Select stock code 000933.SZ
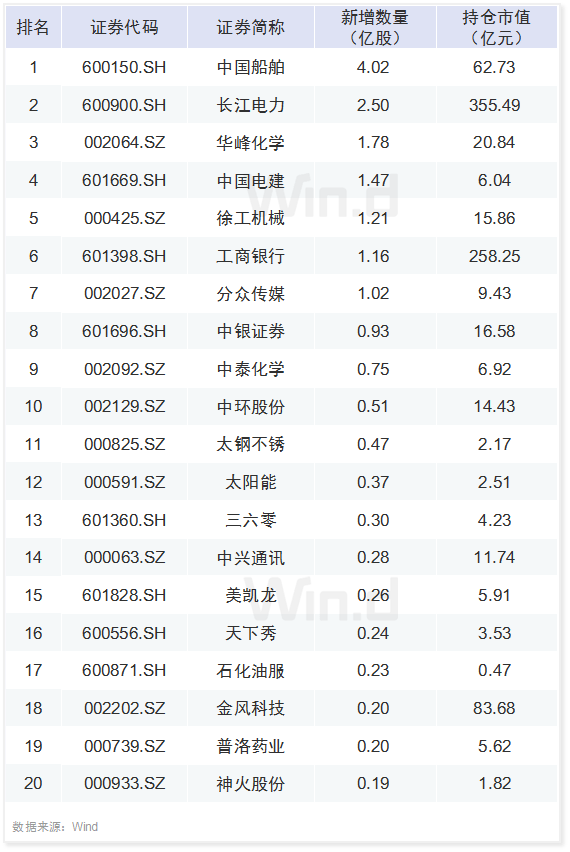The height and width of the screenshot is (852, 570). [x=124, y=784]
